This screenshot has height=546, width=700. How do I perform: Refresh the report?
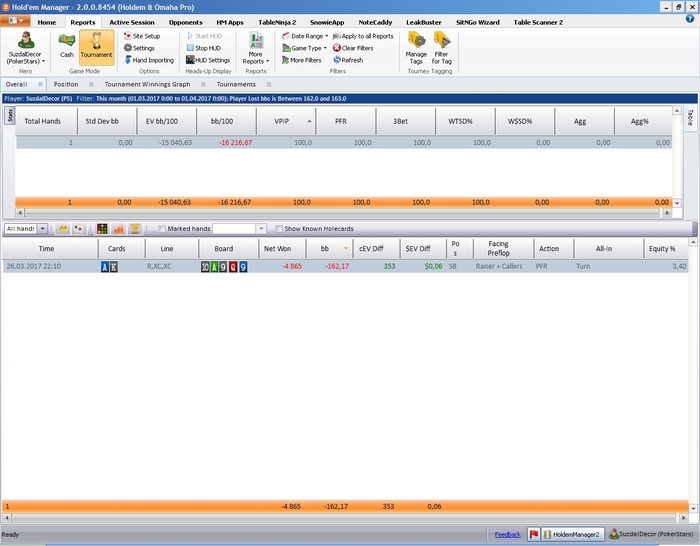coord(348,60)
